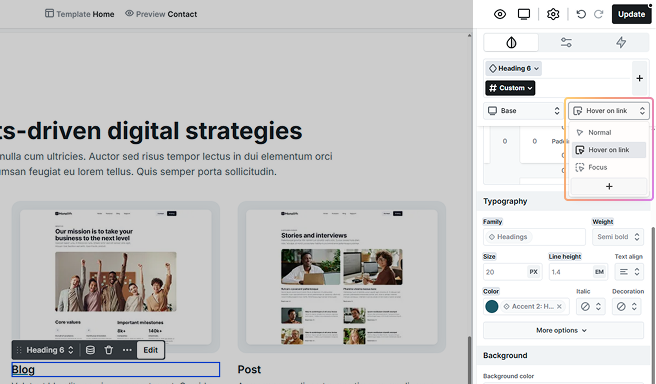
Task: Open the Italic option selector
Action: click(x=591, y=307)
